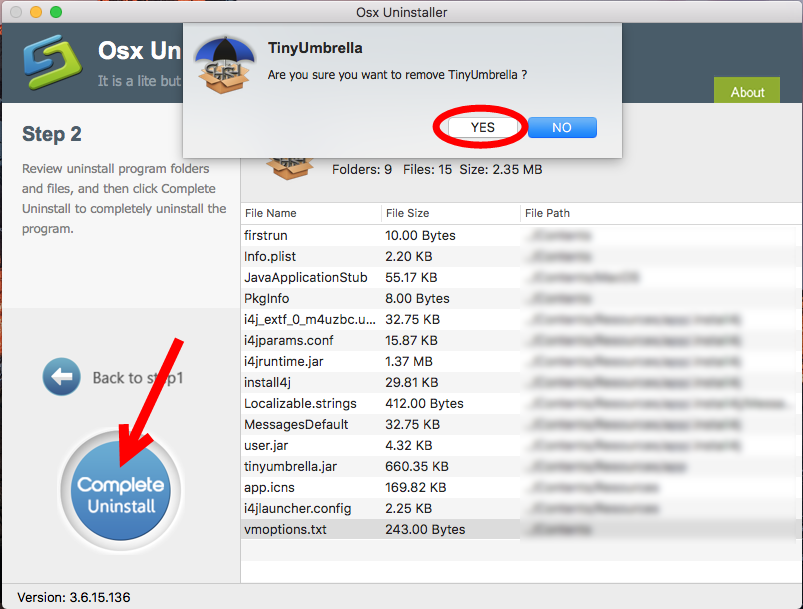Open the About page
Image resolution: width=803 pixels, height=609 pixels.
click(746, 91)
